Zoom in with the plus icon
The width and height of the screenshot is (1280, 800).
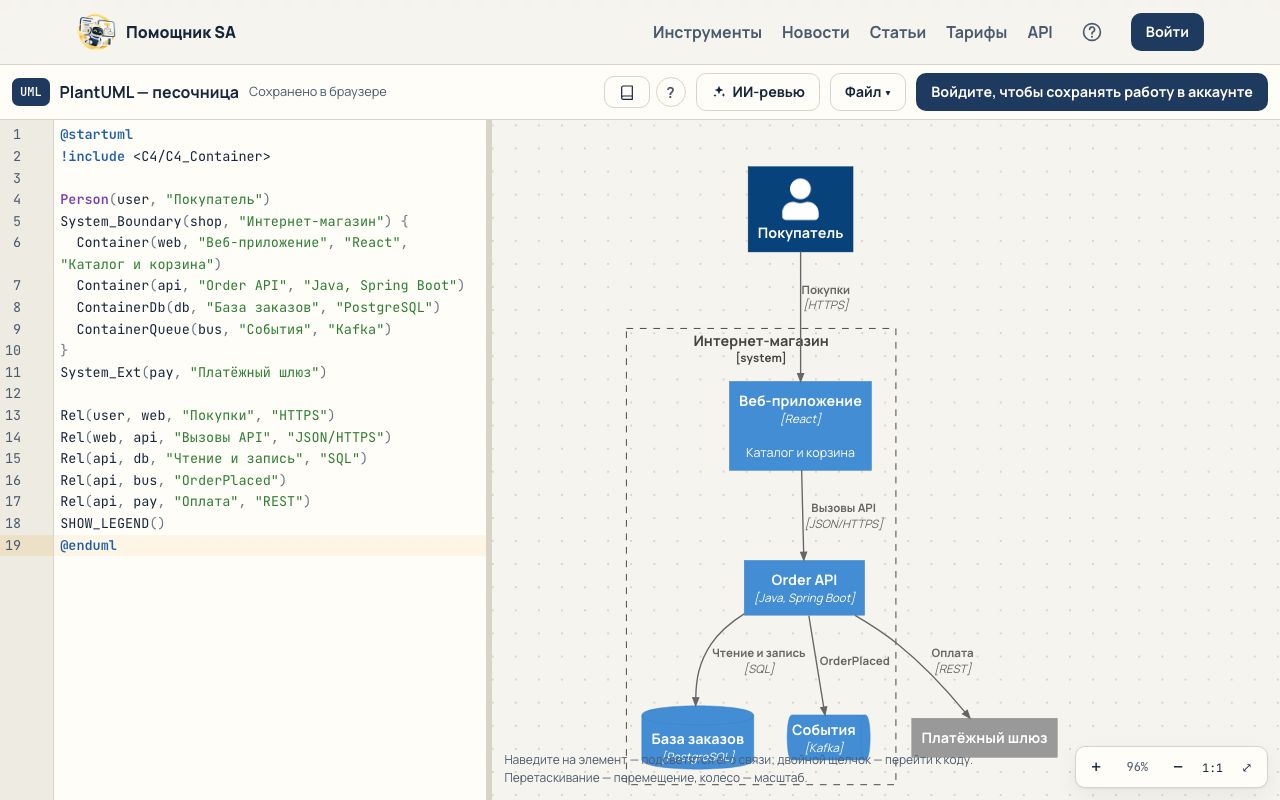coord(1096,767)
